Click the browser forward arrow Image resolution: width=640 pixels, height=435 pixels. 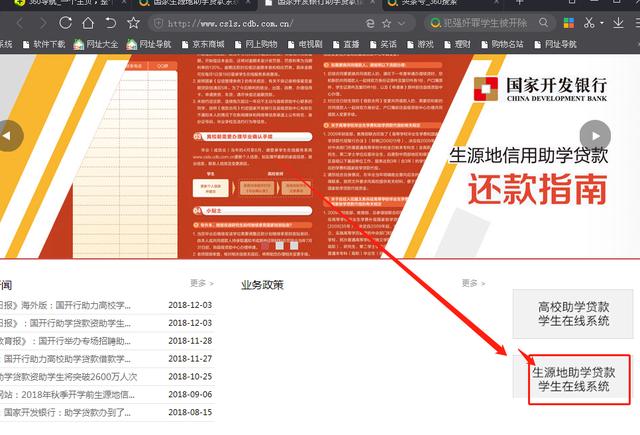(x=42, y=23)
